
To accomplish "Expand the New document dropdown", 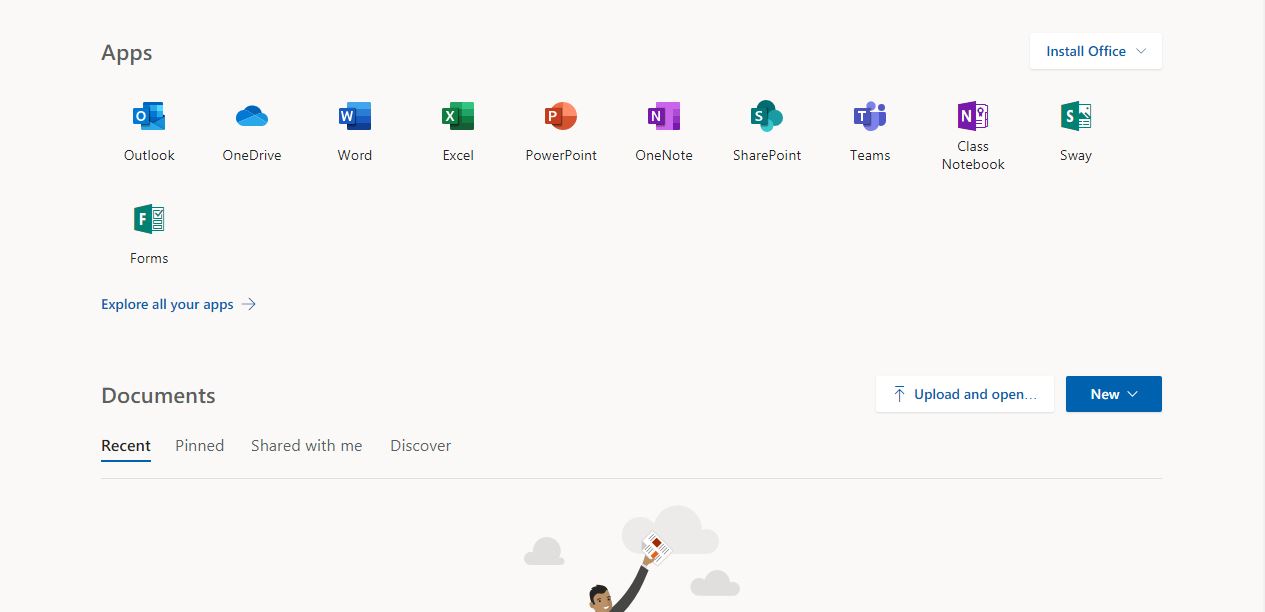I will coord(1113,394).
